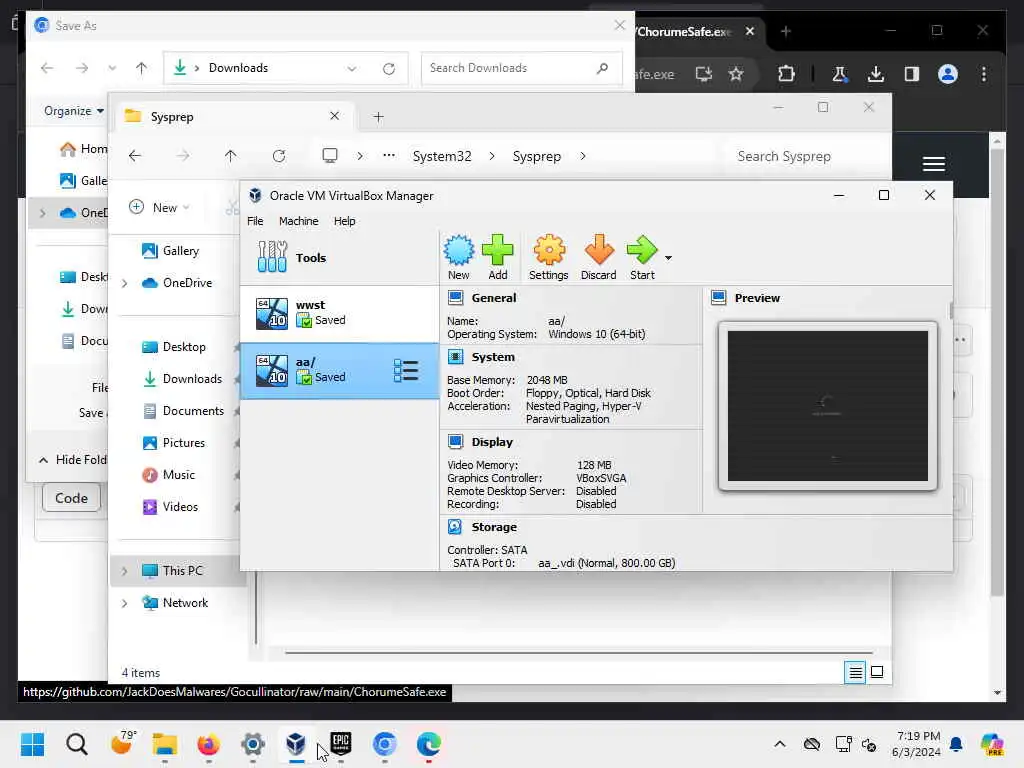Go up one level in Save As dialog
The width and height of the screenshot is (1024, 768).
141,68
